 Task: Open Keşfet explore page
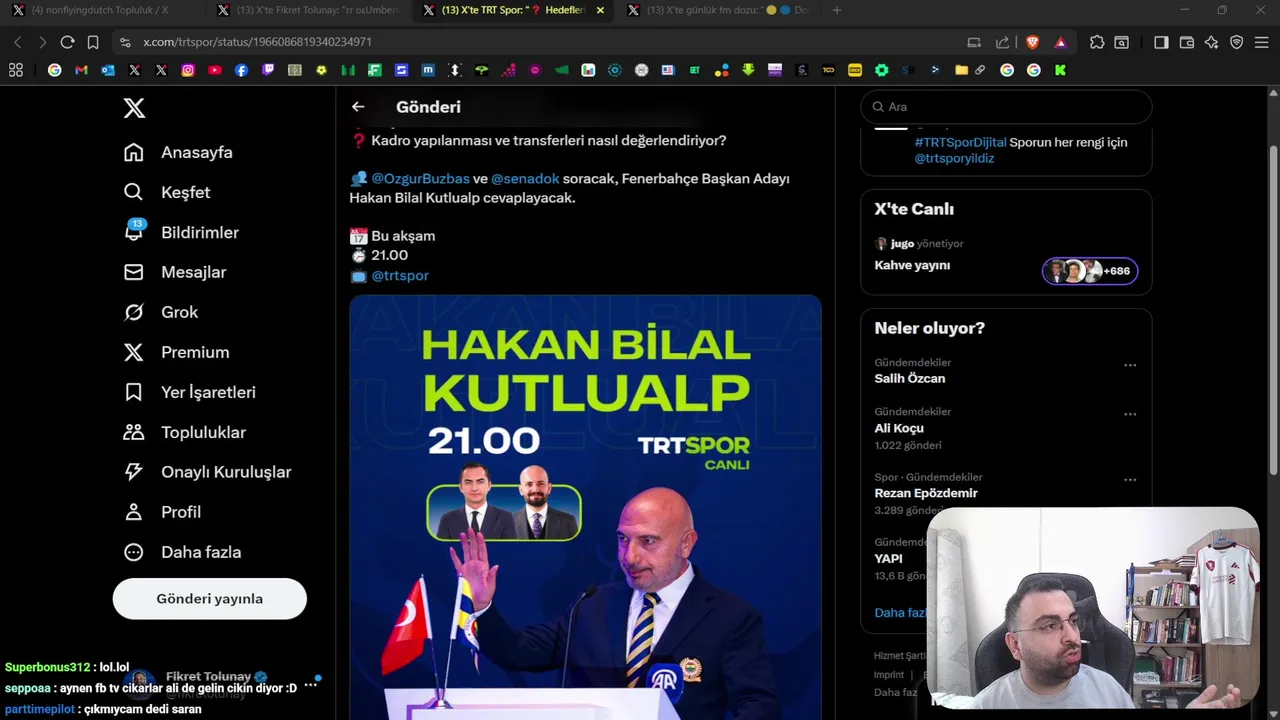point(167,192)
